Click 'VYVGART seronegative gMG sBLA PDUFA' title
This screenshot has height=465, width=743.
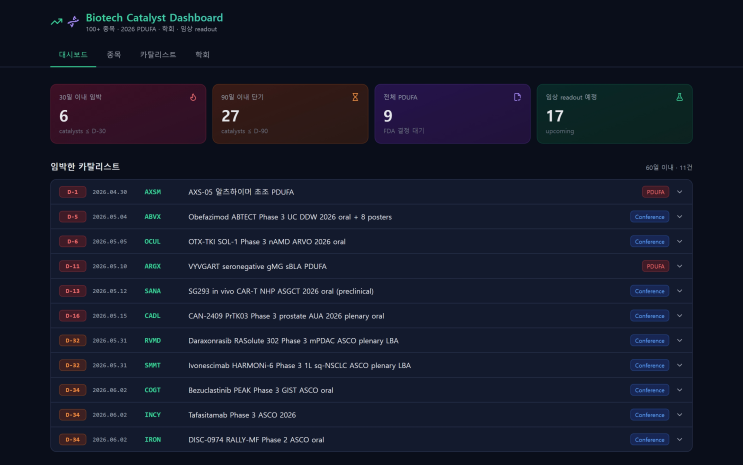tap(257, 266)
